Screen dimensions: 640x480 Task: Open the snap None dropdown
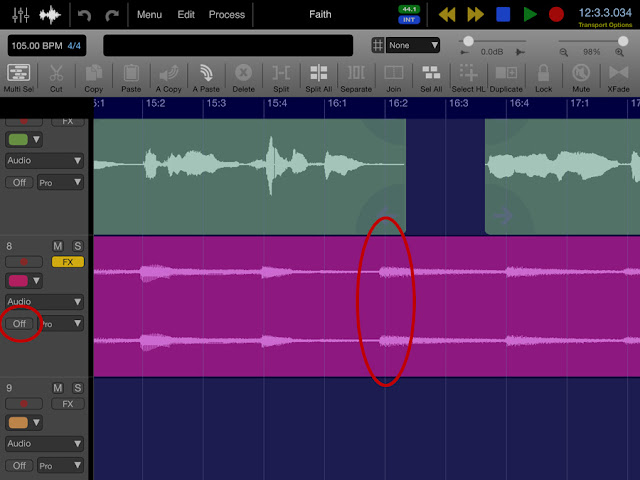pyautogui.click(x=413, y=45)
